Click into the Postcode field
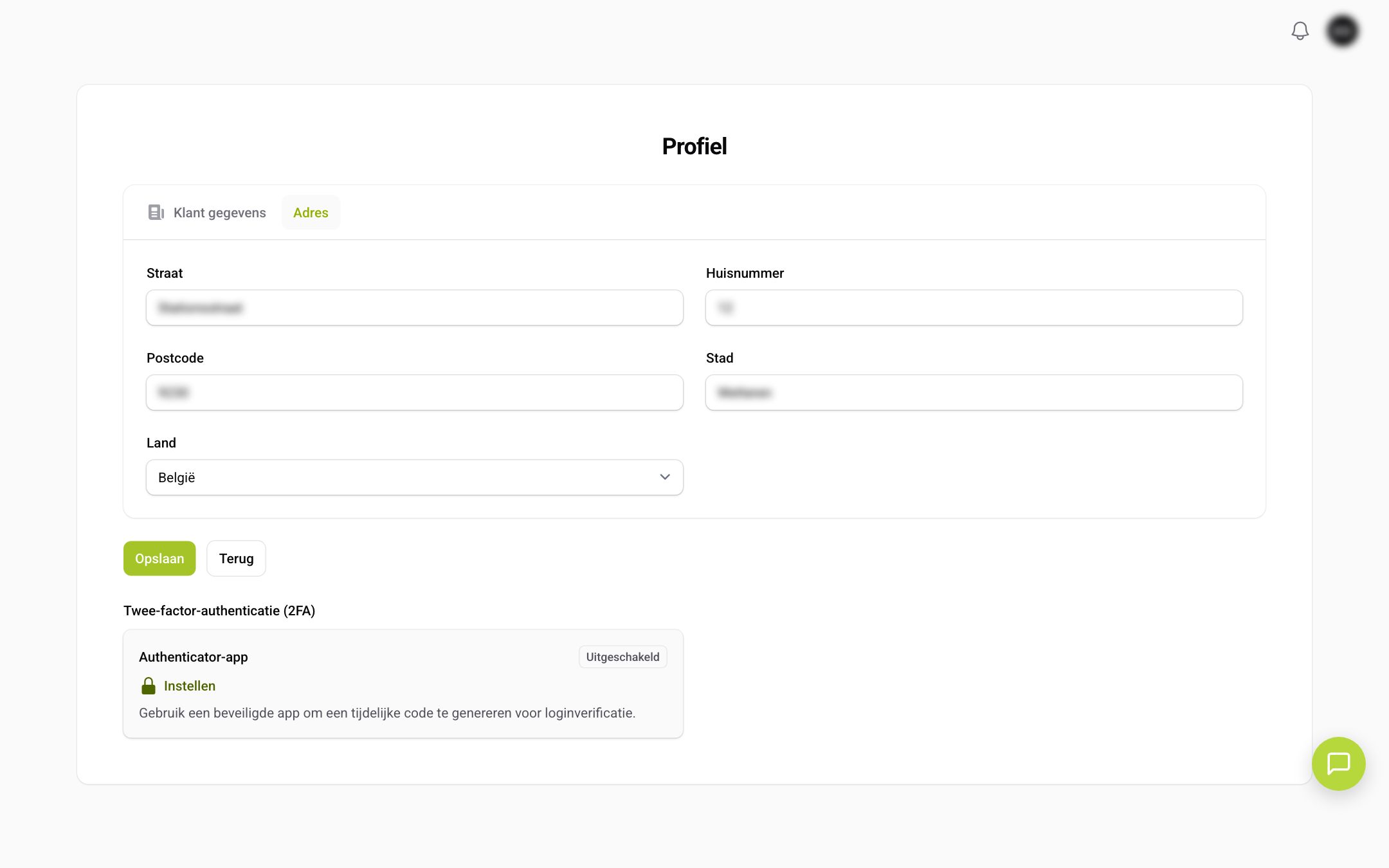 click(x=415, y=392)
